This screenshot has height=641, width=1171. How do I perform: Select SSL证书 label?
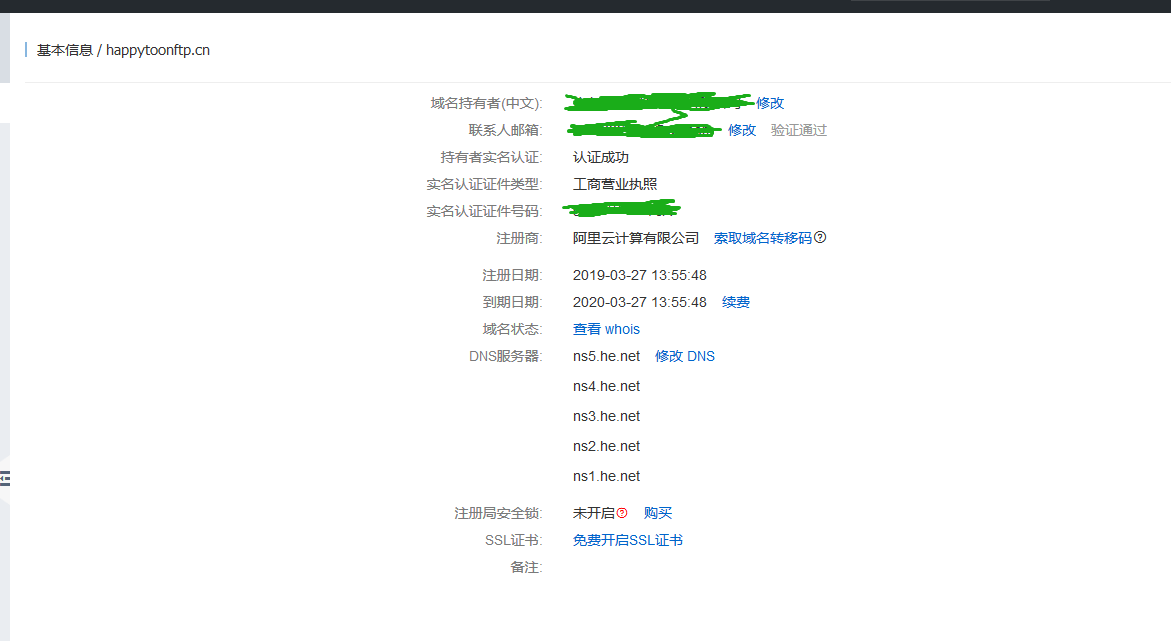coord(514,539)
